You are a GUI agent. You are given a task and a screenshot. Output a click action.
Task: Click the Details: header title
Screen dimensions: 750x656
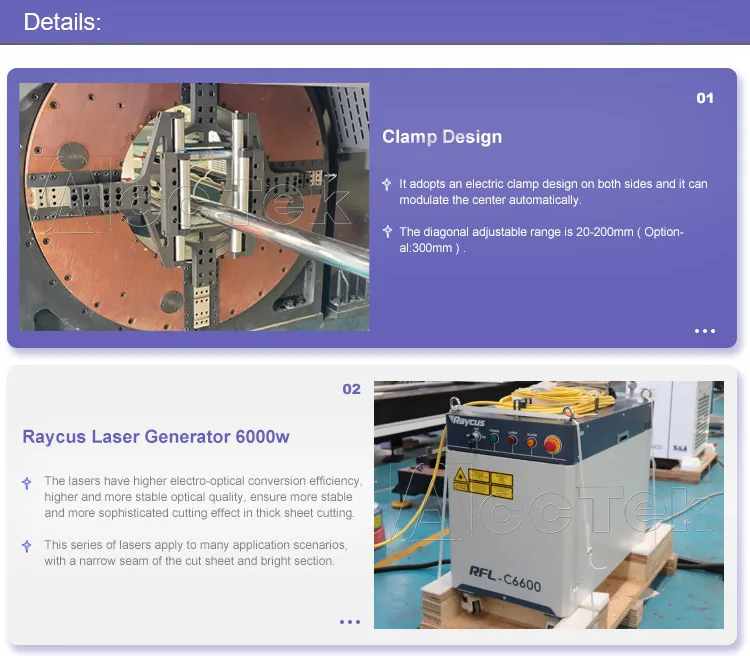[x=62, y=22]
